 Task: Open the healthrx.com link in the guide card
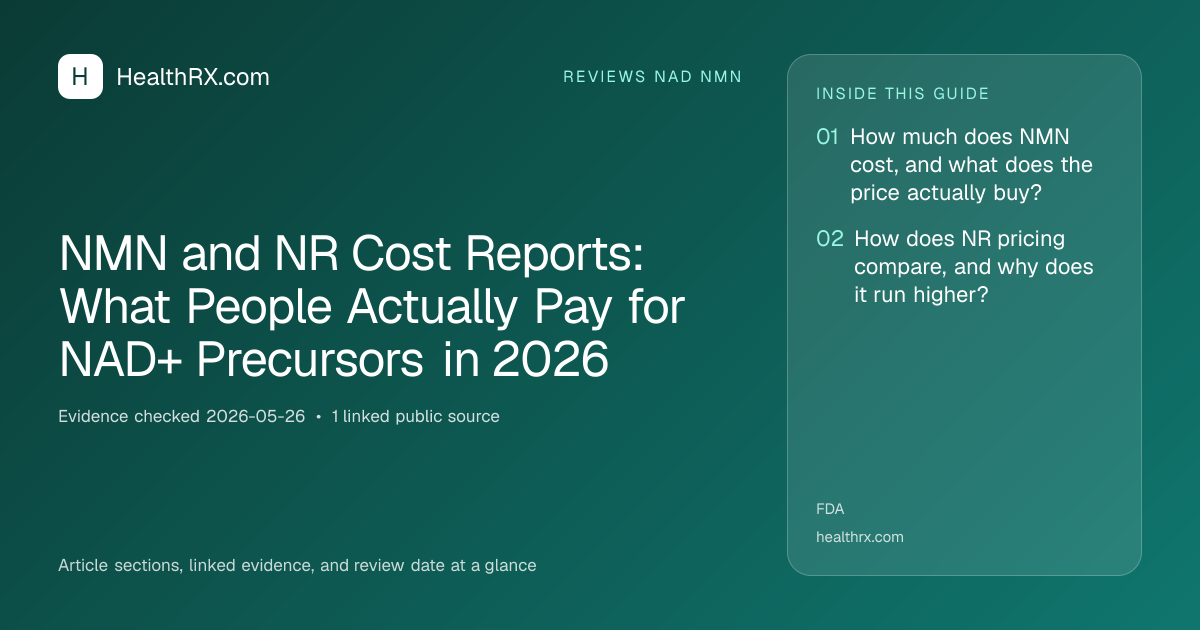coord(860,537)
